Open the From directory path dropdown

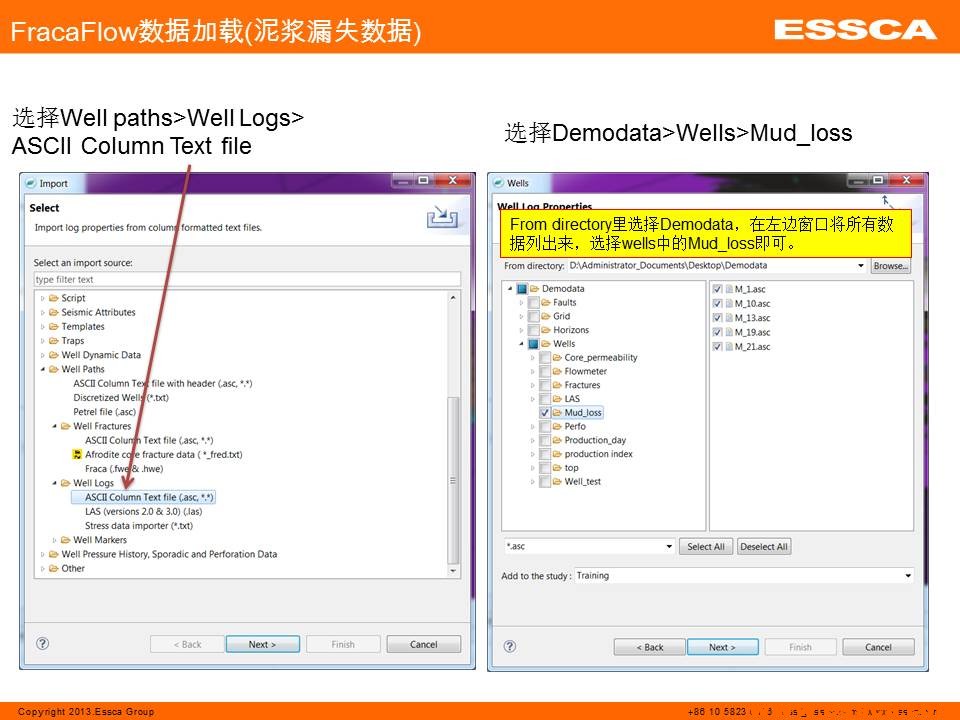click(861, 266)
